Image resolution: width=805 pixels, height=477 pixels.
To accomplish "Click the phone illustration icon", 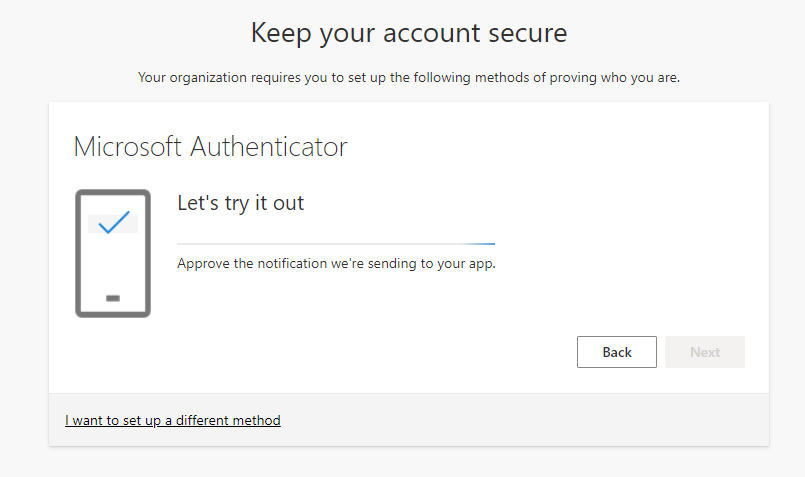I will point(113,254).
